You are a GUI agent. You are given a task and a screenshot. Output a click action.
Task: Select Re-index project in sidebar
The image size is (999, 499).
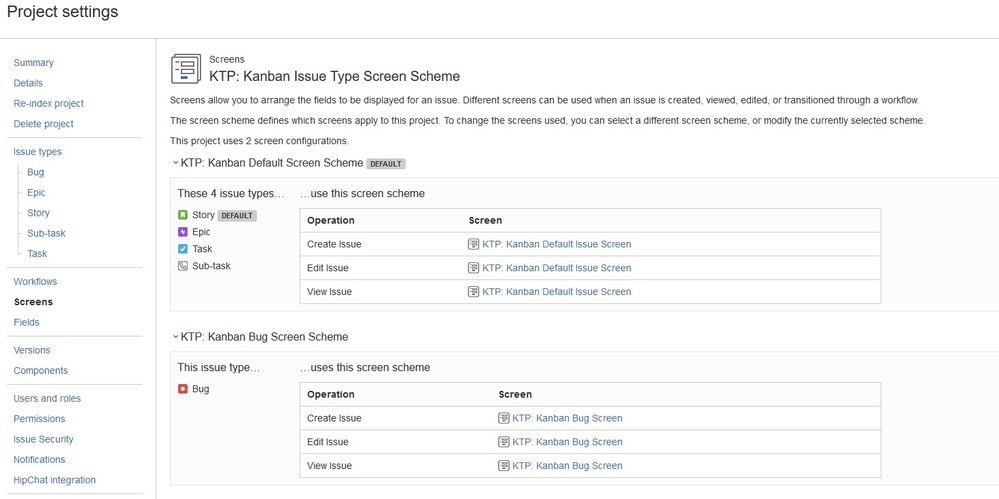tap(48, 103)
